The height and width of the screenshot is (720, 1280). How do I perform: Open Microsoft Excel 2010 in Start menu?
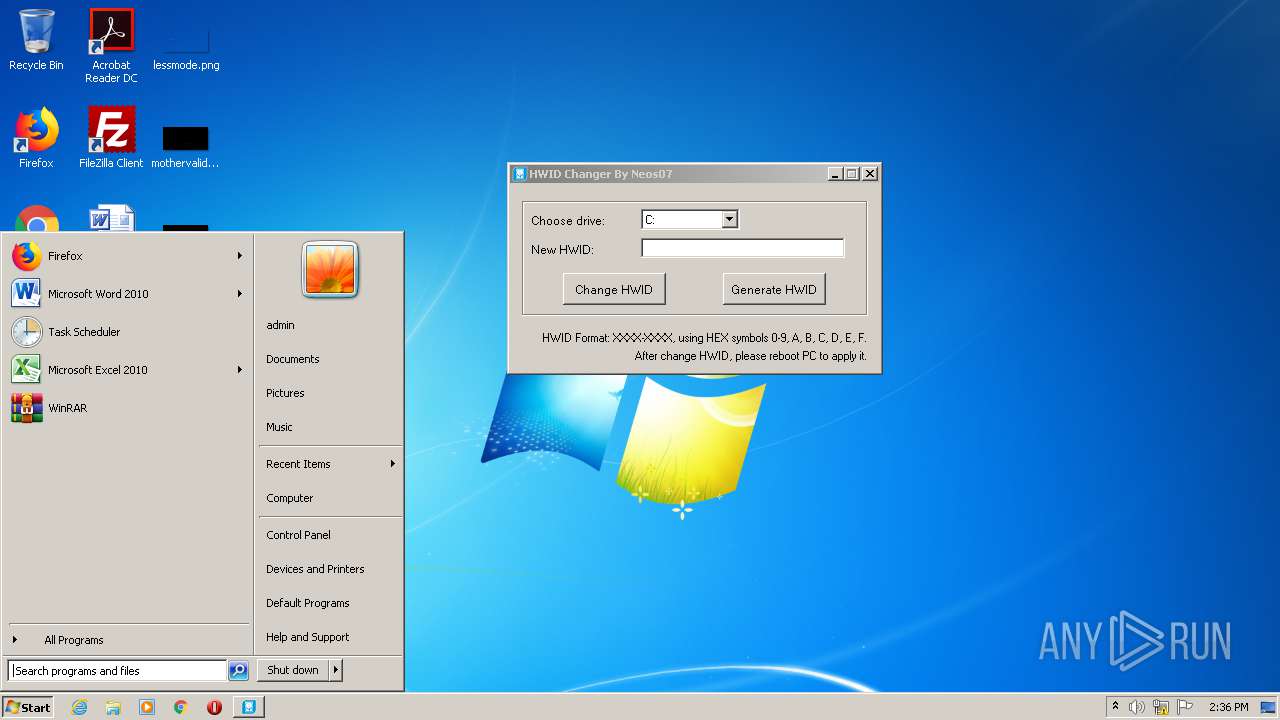tap(128, 370)
